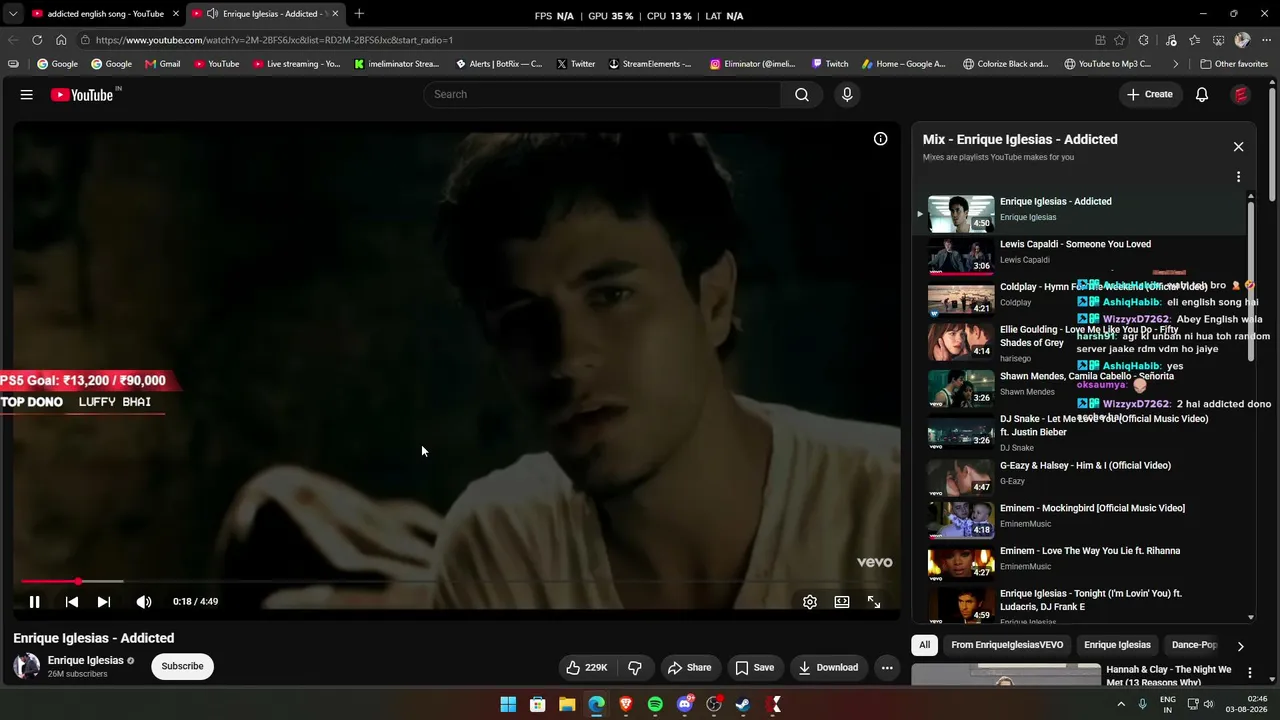This screenshot has height=720, width=1280.
Task: Select Eminem - Love The Way You Lie
Action: [x=1090, y=551]
